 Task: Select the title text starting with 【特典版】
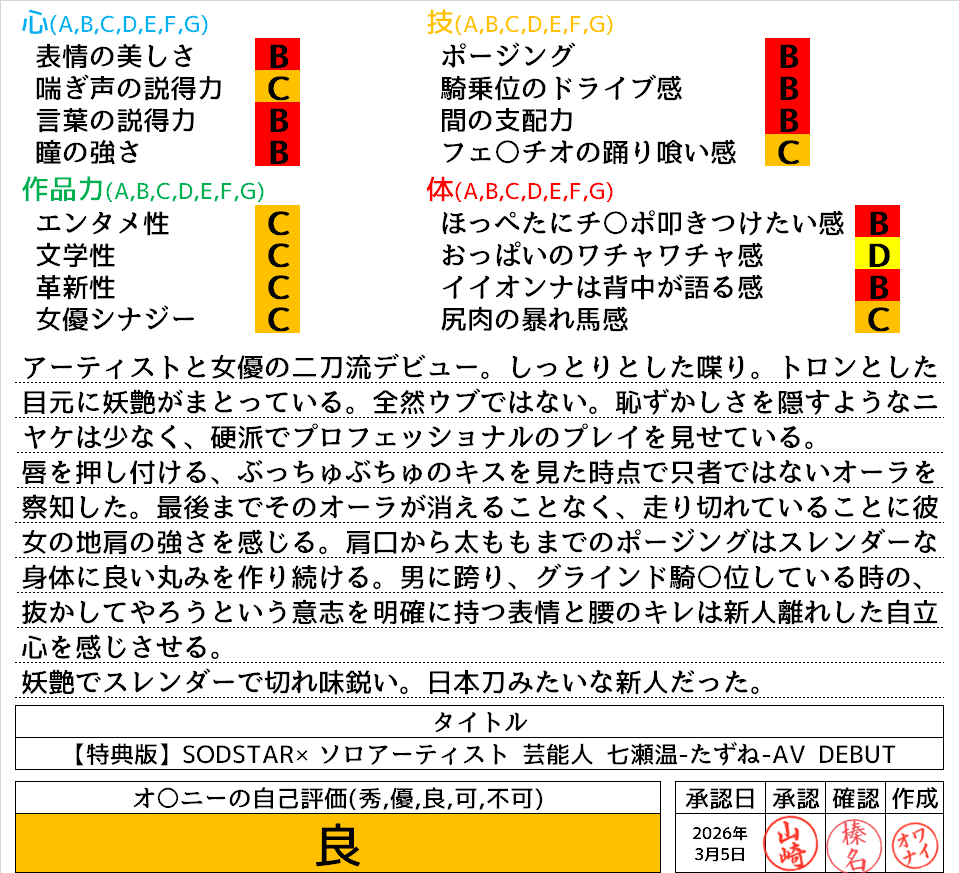point(479,753)
